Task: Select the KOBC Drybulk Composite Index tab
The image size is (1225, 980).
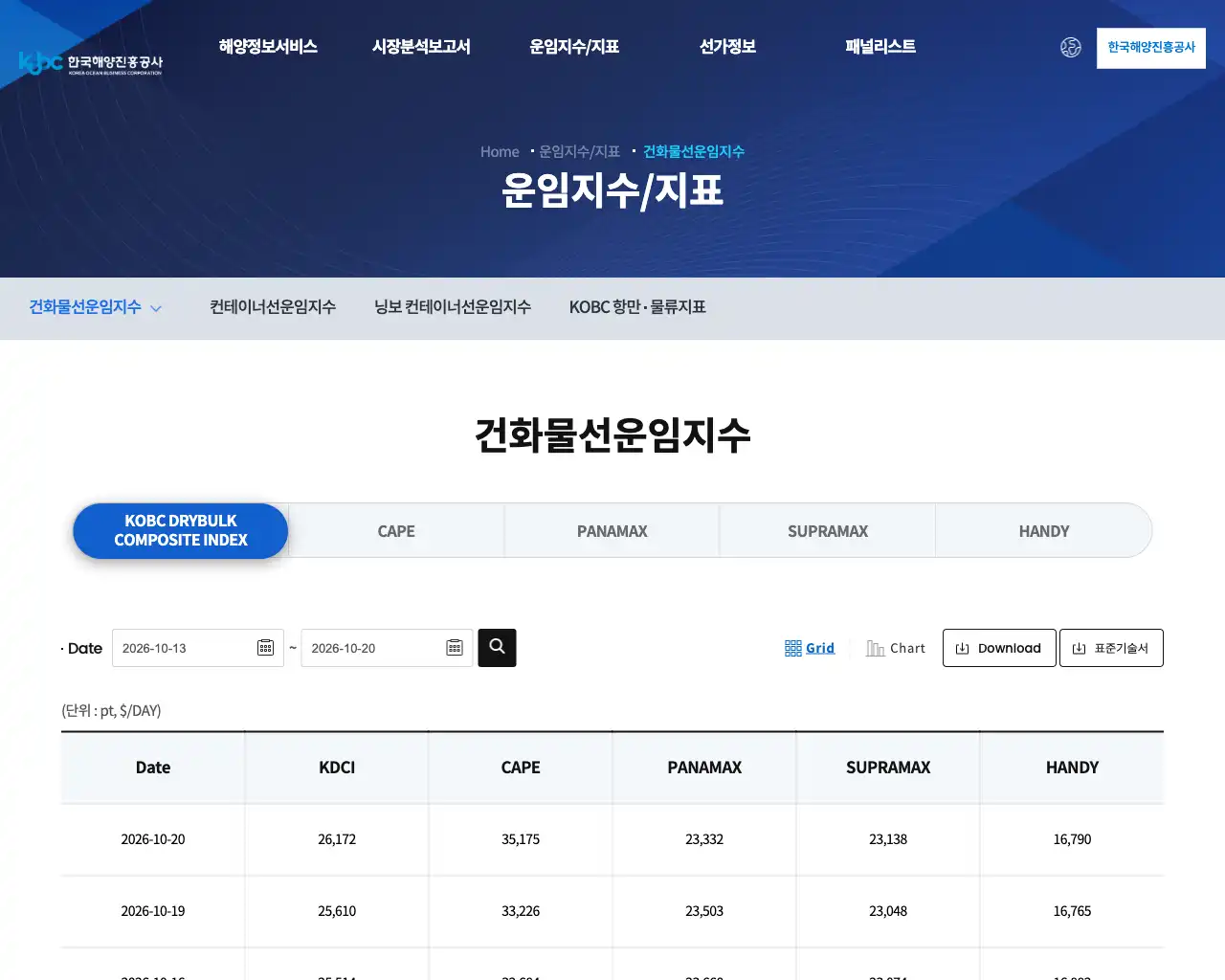Action: [181, 531]
